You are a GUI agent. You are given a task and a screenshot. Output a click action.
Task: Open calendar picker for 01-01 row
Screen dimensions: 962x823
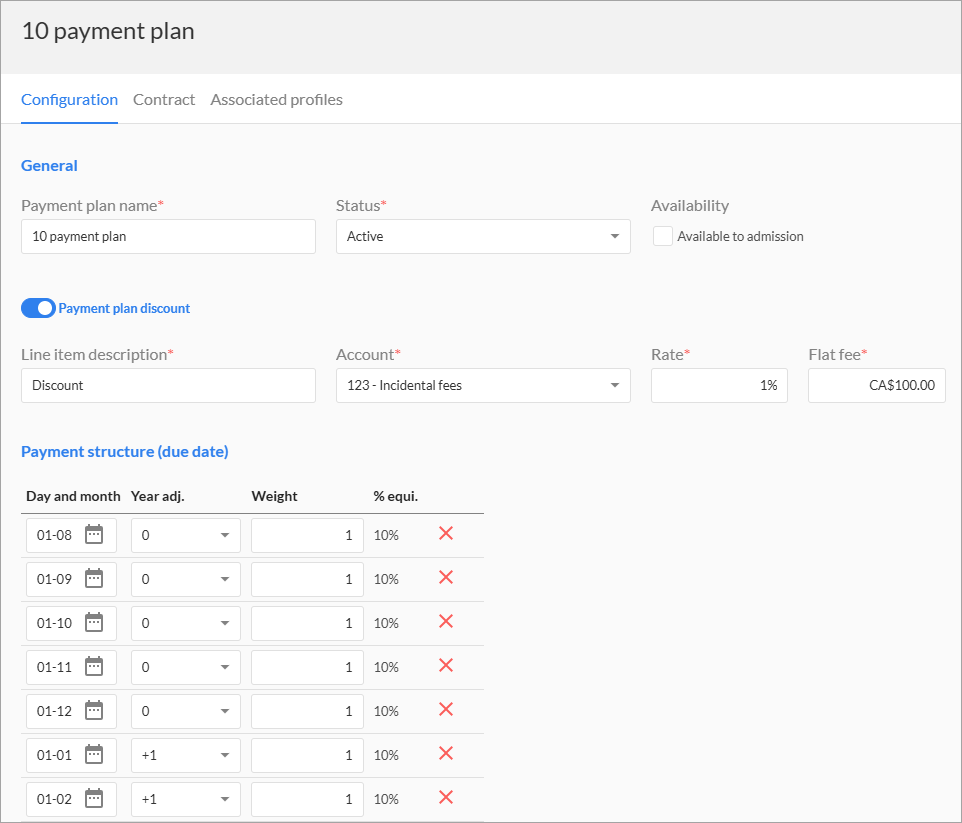pyautogui.click(x=94, y=755)
